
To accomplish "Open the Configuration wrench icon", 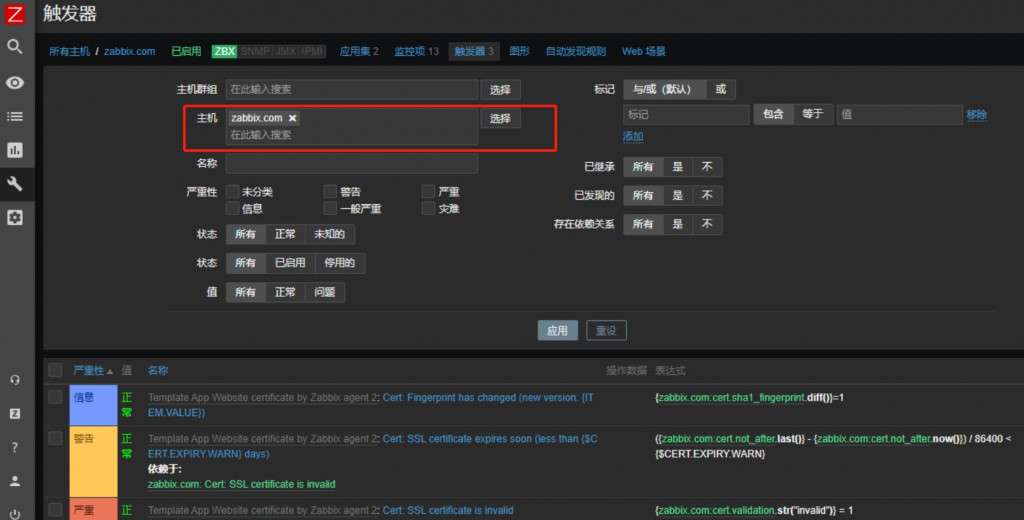I will (x=14, y=184).
